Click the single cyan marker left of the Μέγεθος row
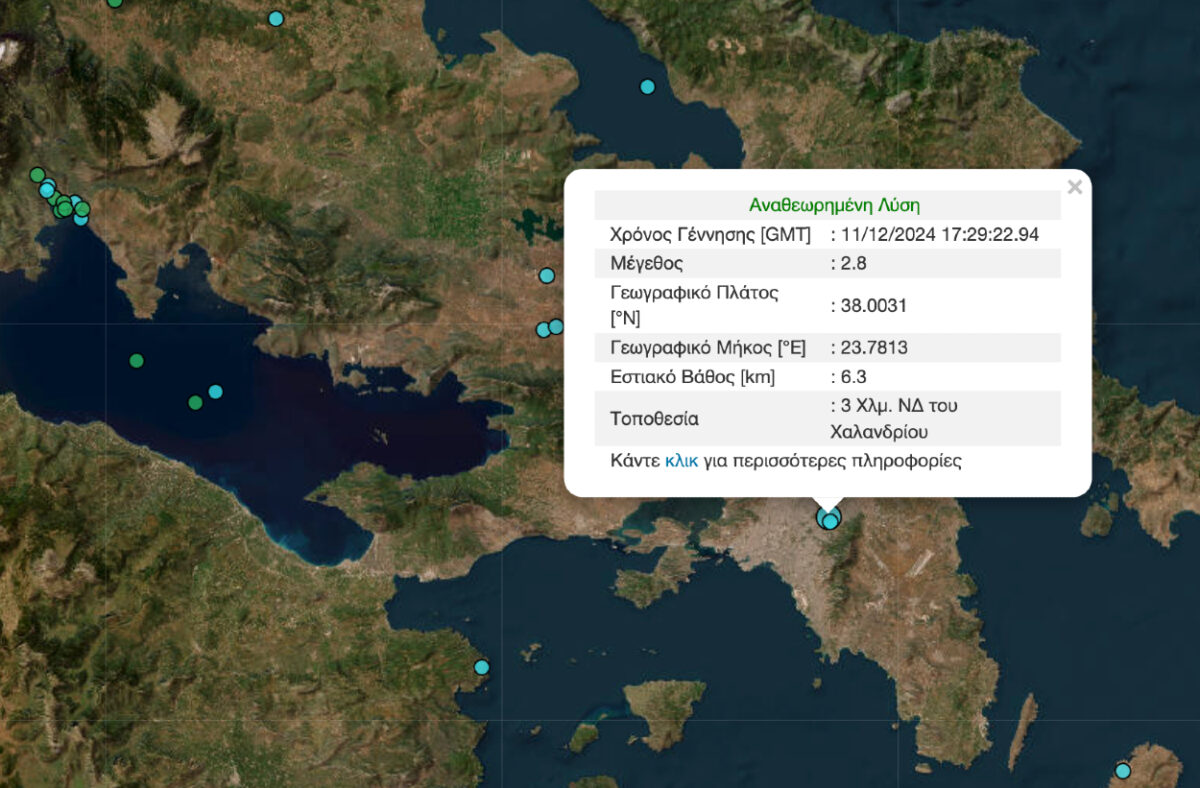 coord(546,275)
